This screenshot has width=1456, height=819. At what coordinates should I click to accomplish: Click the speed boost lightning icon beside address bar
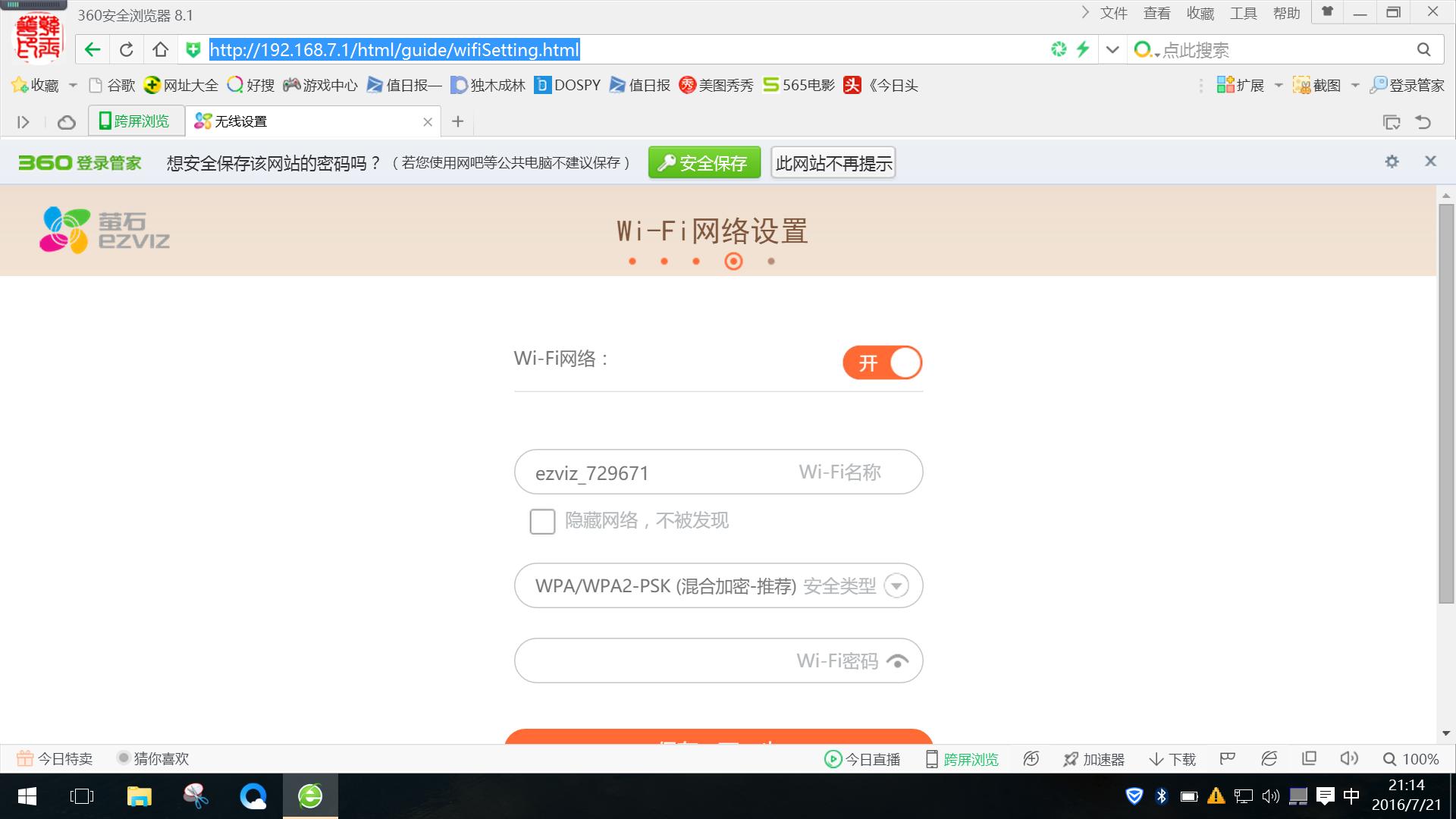[1083, 49]
